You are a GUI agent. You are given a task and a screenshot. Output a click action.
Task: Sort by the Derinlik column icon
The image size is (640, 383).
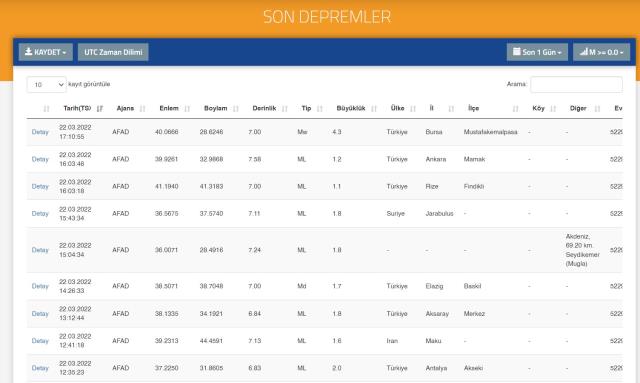284,109
